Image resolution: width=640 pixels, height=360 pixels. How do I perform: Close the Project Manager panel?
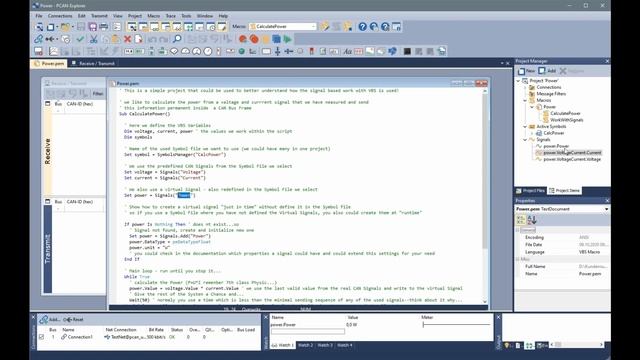click(x=607, y=61)
